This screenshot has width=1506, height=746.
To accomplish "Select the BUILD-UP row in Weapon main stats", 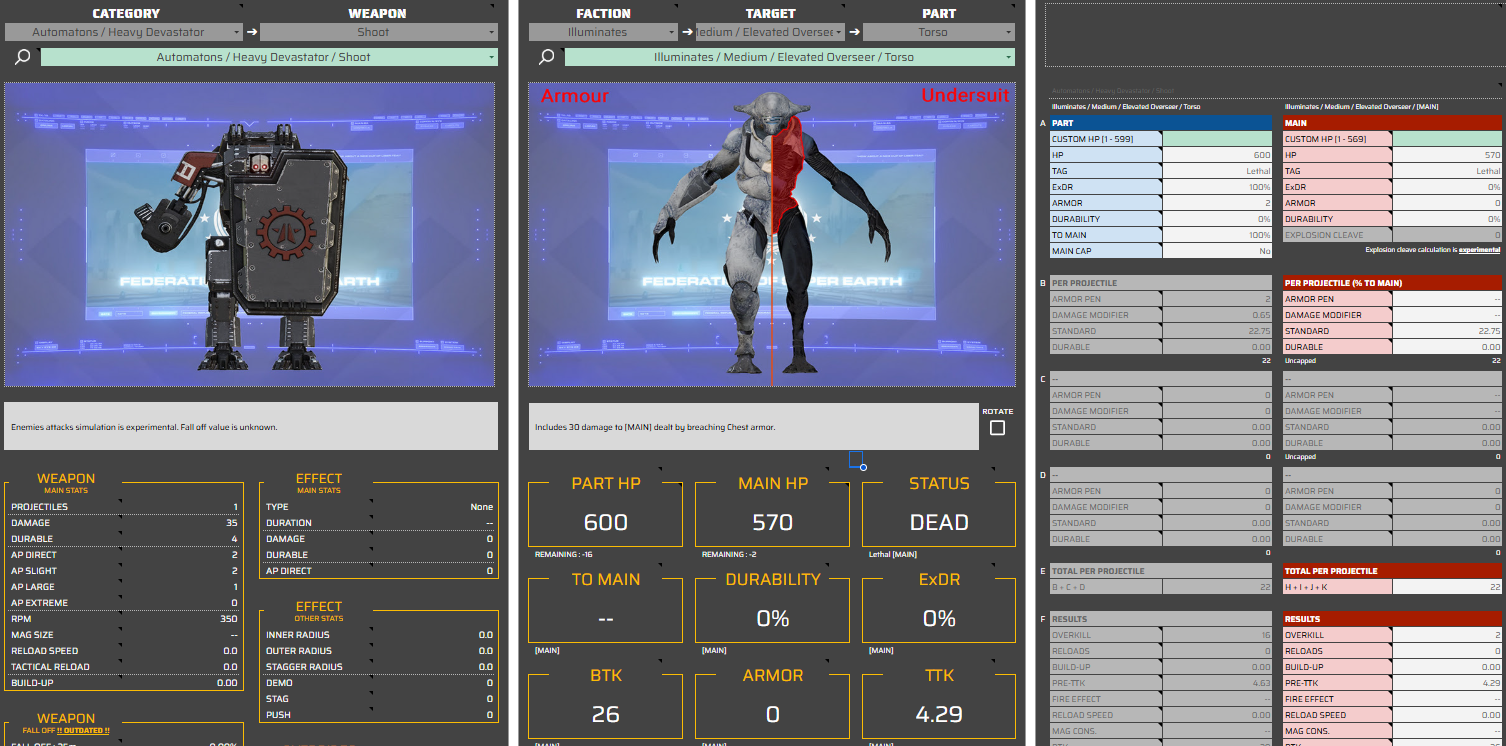I will coord(125,683).
